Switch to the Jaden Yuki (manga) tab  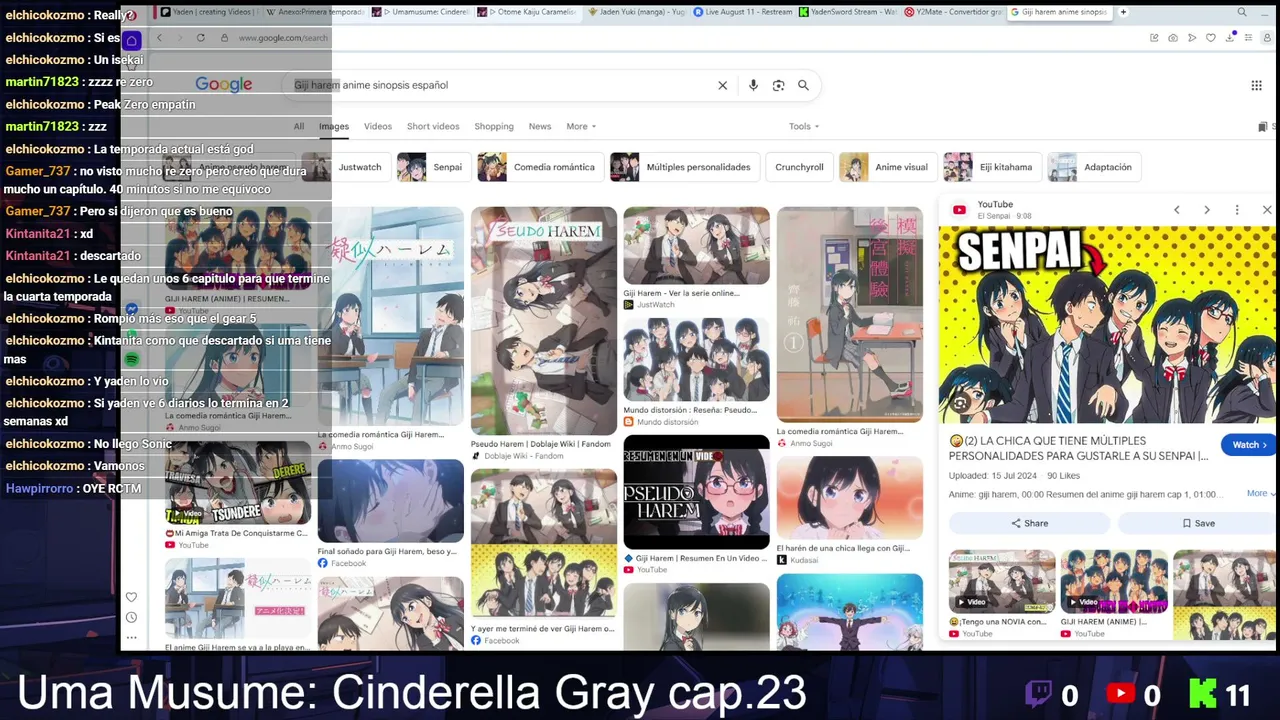(637, 12)
